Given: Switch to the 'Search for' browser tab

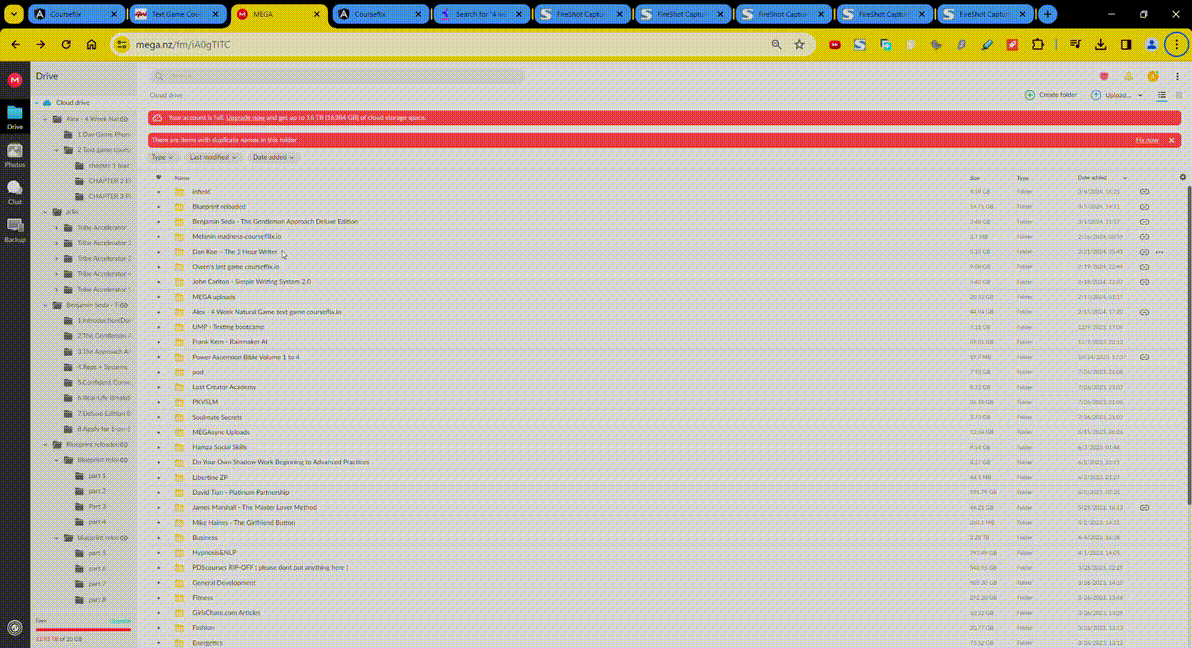Looking at the screenshot, I should 481,14.
